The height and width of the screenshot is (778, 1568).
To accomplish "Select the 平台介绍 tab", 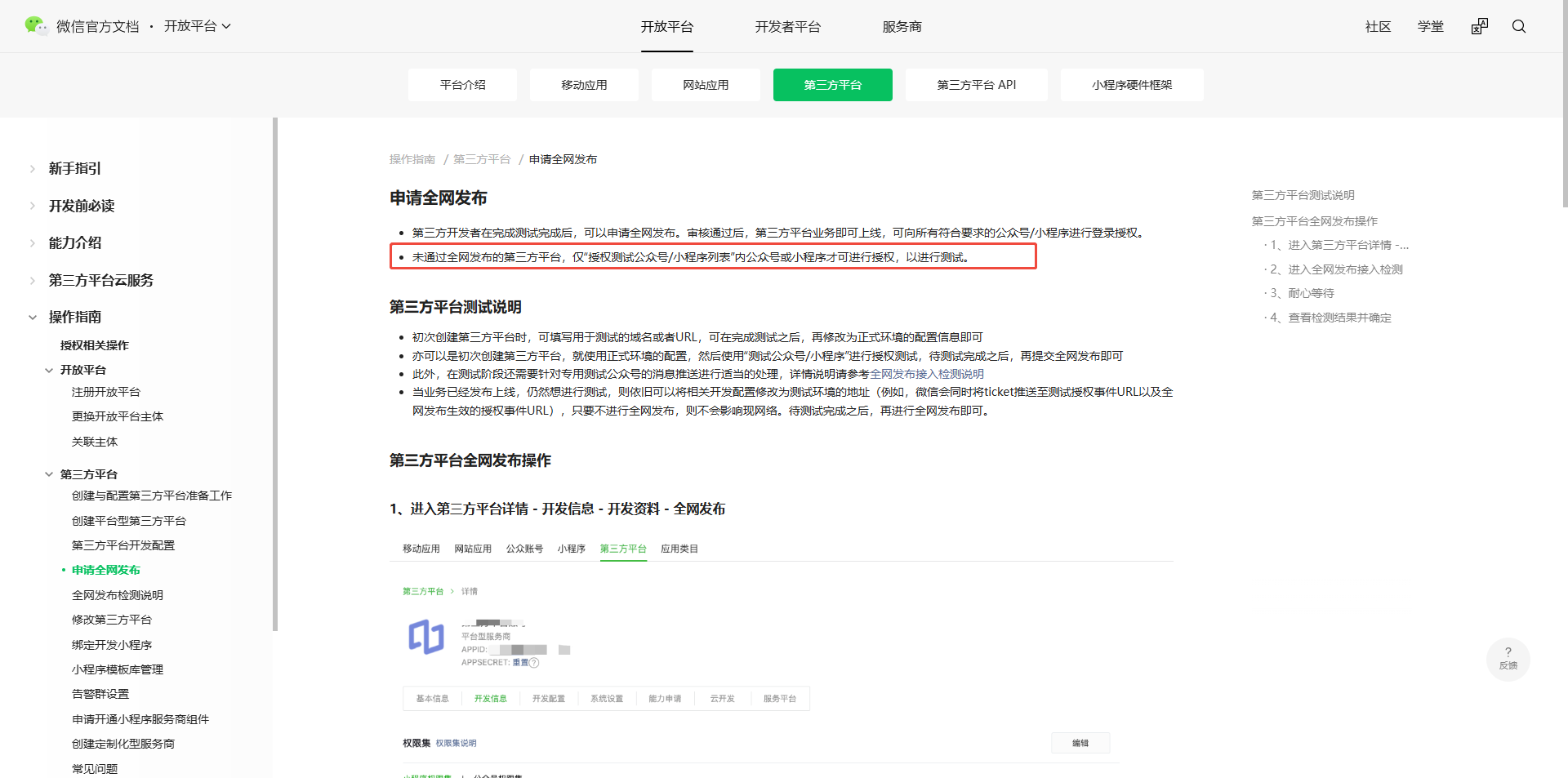I will (462, 85).
